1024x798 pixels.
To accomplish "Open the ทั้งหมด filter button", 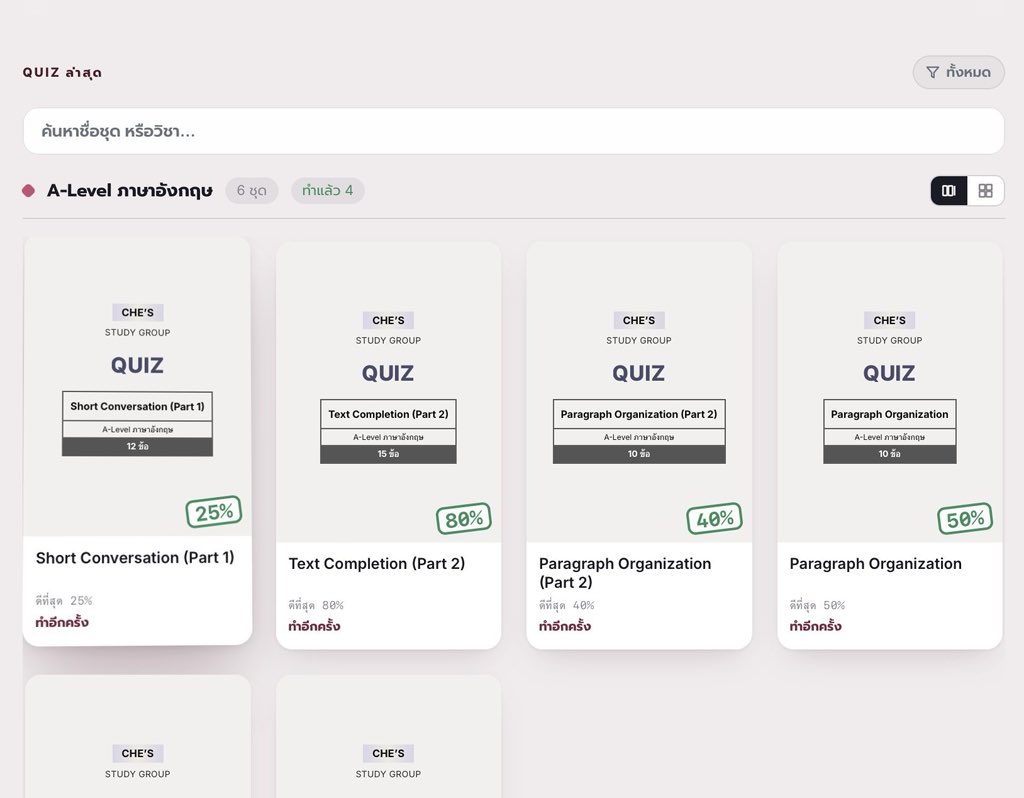I will click(958, 72).
